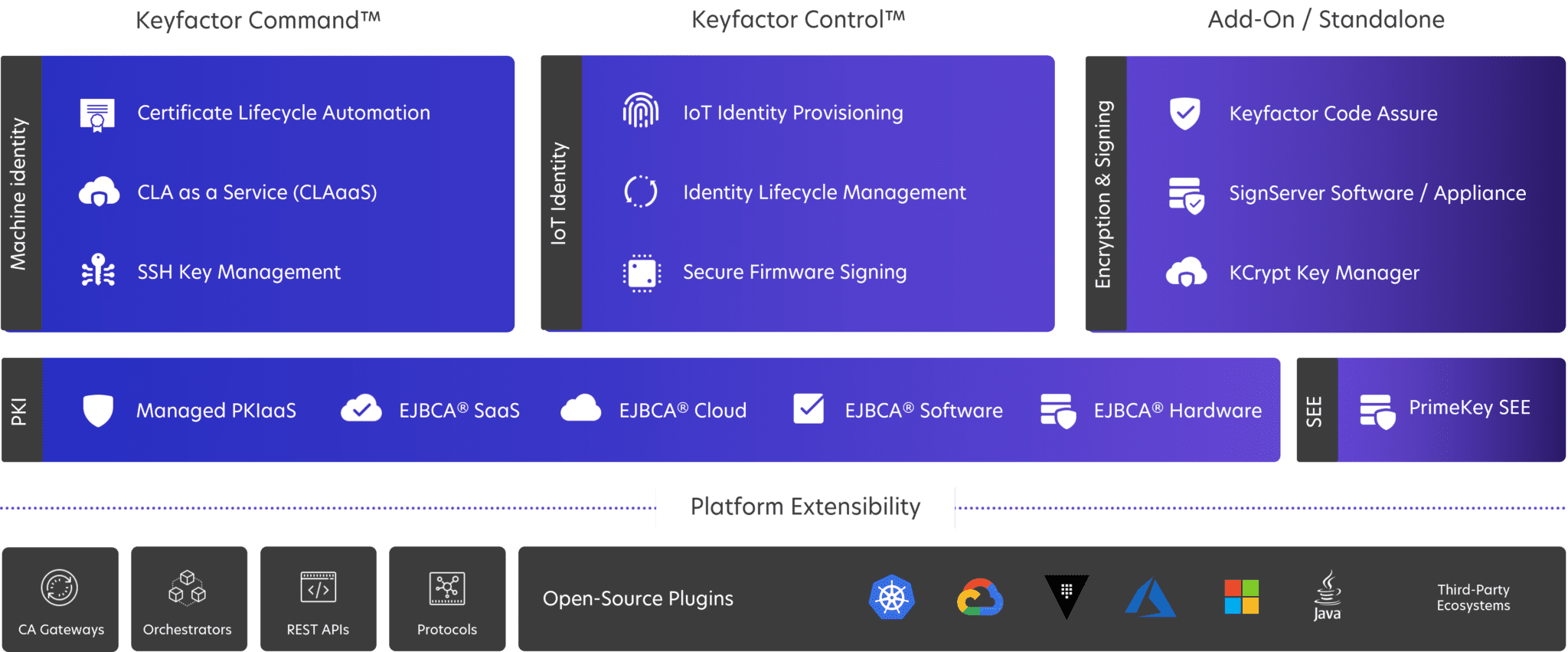Click the Open-Source Plugins label
1568x652 pixels.
638,598
